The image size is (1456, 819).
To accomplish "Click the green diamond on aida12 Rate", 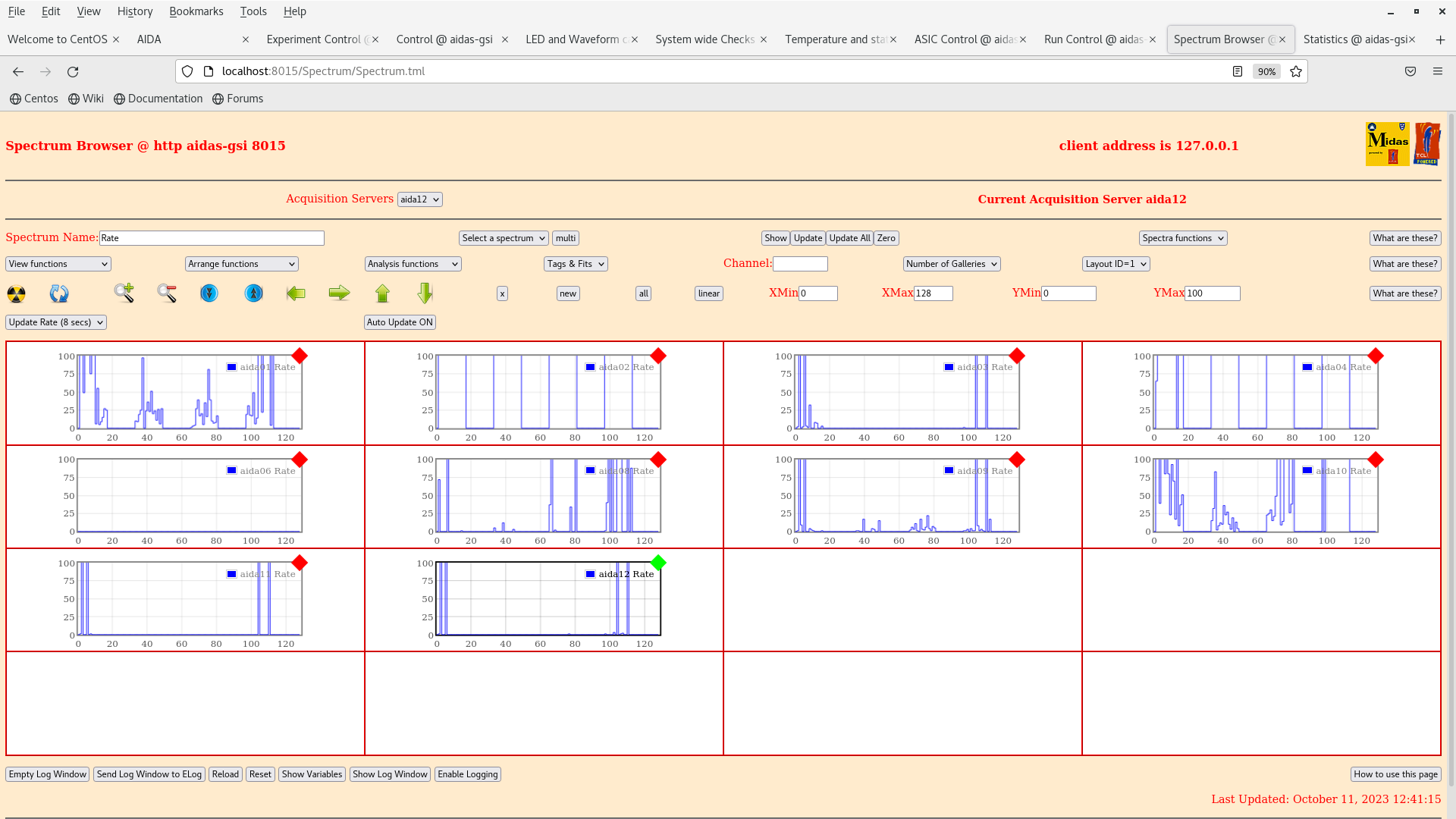I will click(658, 563).
